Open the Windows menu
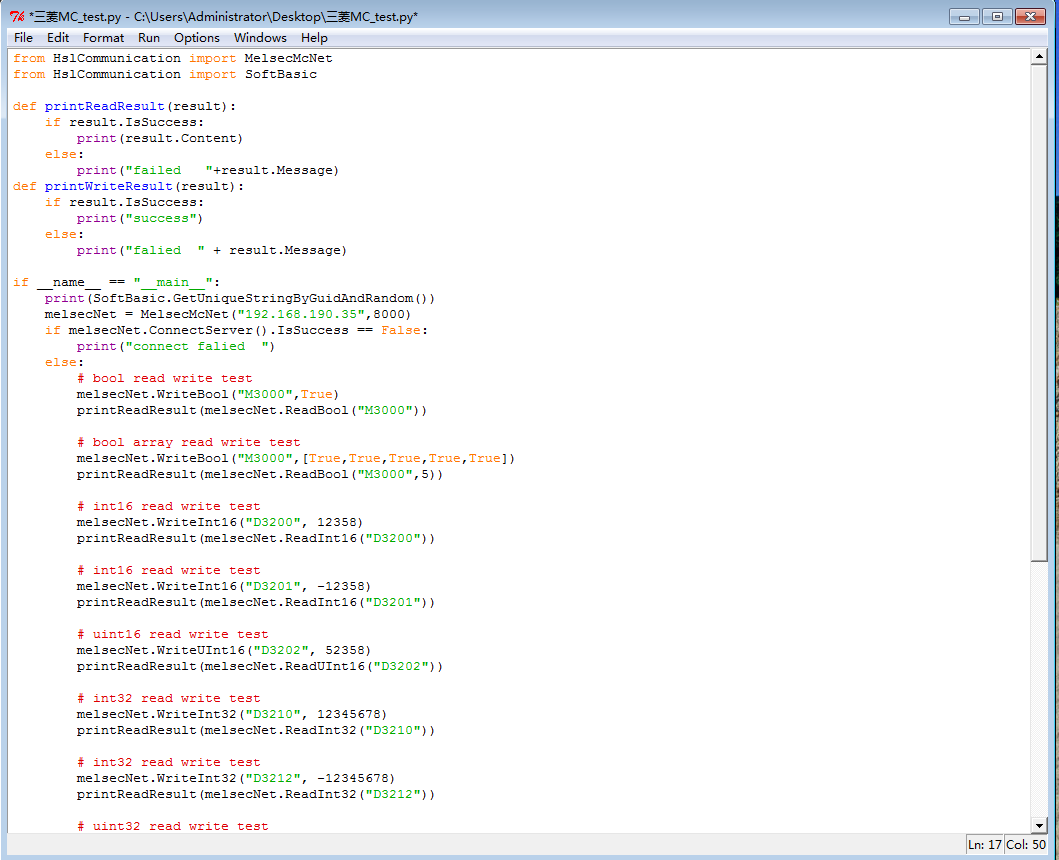Image resolution: width=1059 pixels, height=860 pixels. coord(260,37)
